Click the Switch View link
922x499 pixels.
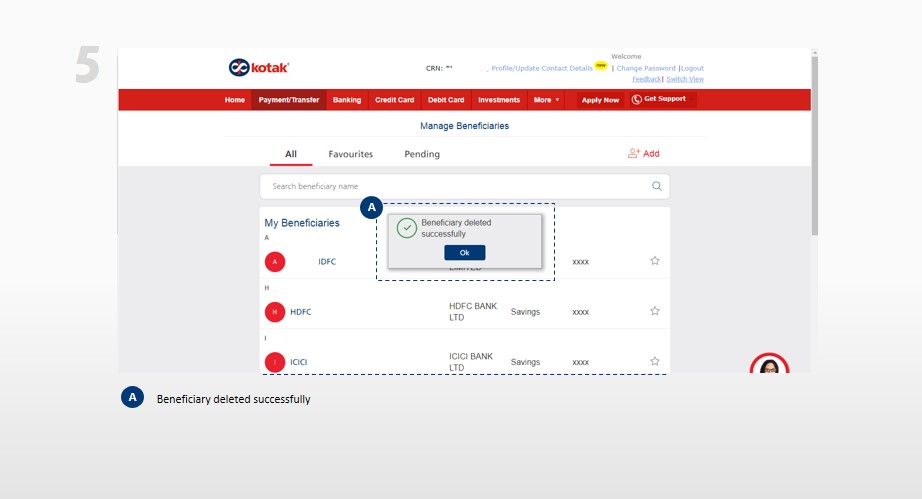click(x=685, y=79)
